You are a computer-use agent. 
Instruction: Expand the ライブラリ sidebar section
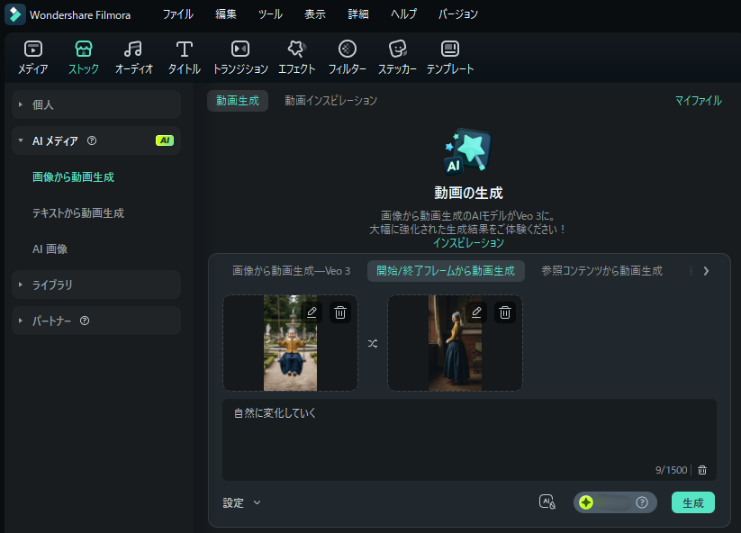pyautogui.click(x=97, y=285)
